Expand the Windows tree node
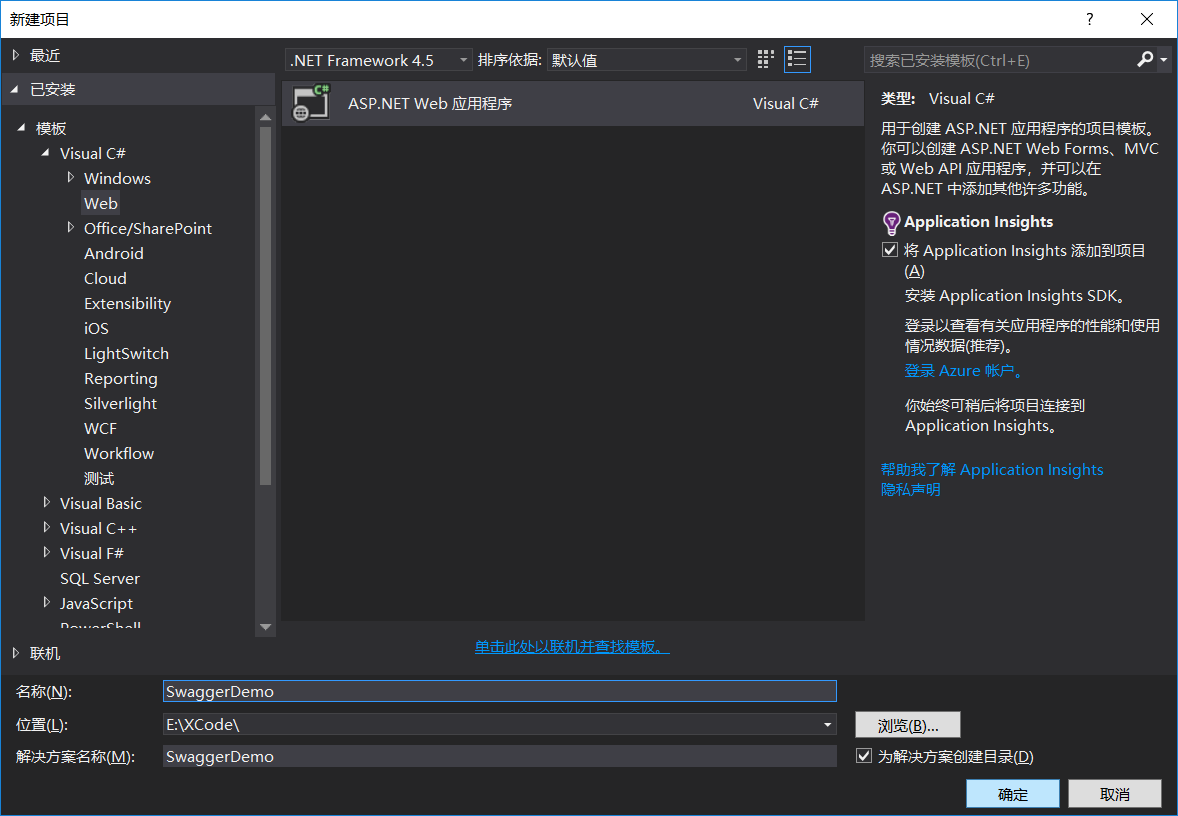Screen dimensions: 1178x816 pos(71,177)
